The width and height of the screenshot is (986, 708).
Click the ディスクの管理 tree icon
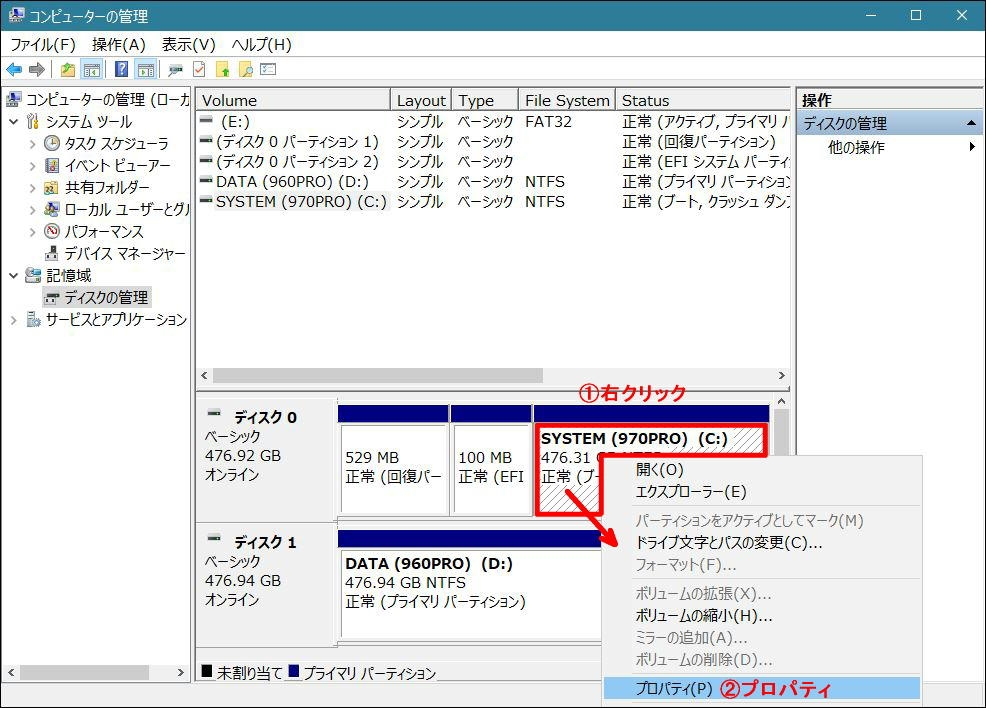point(52,297)
